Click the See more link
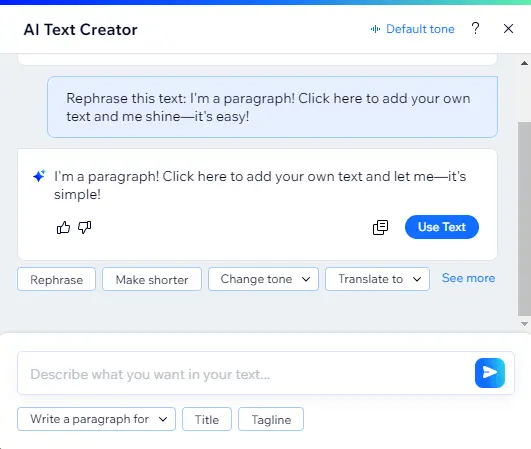 pos(468,278)
